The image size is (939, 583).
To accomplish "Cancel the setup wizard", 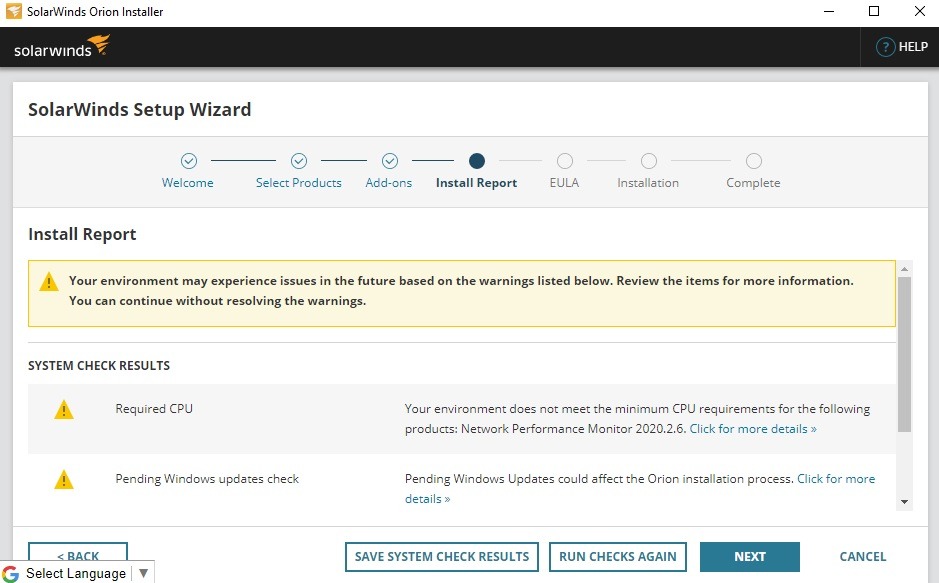I will click(862, 557).
